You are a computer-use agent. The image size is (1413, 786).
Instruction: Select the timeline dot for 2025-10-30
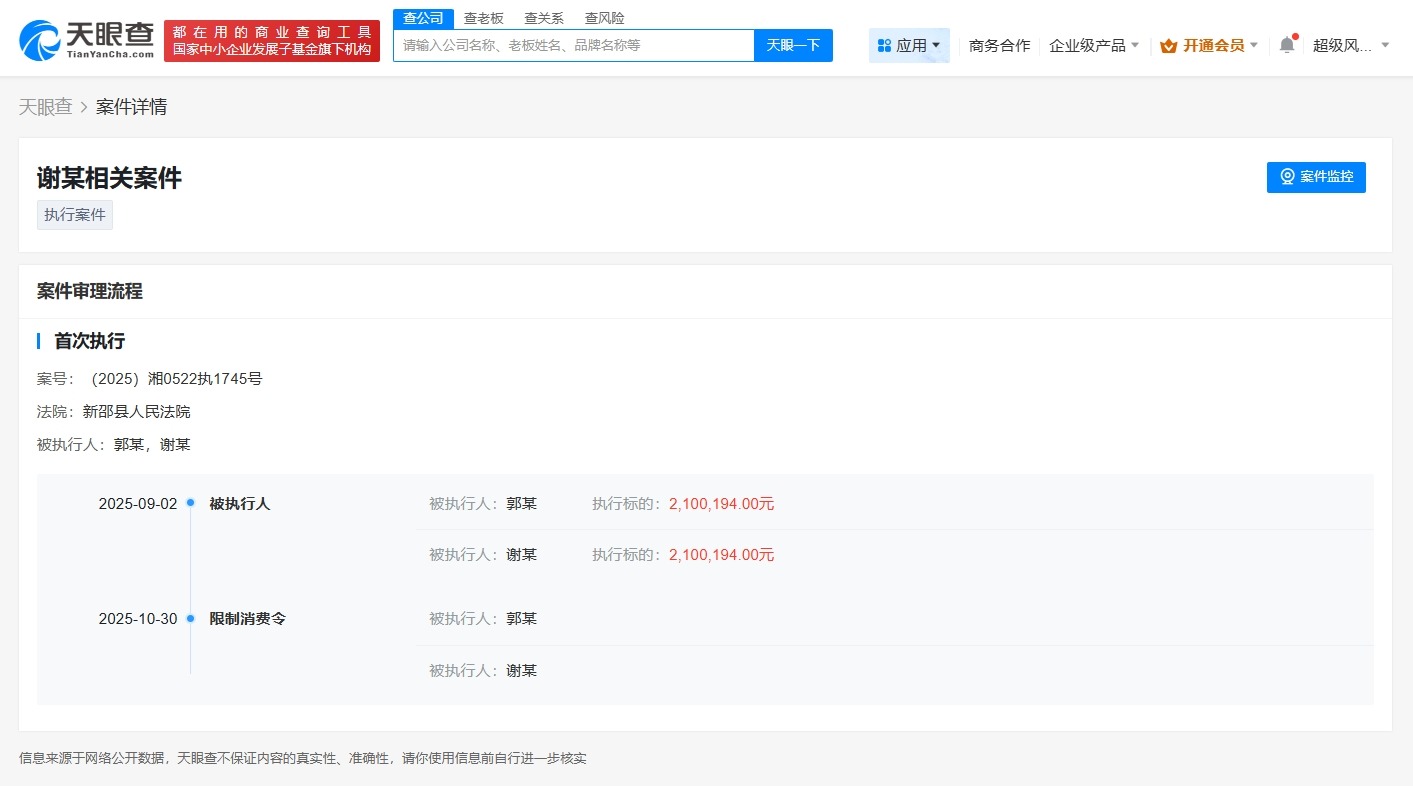[x=189, y=618]
